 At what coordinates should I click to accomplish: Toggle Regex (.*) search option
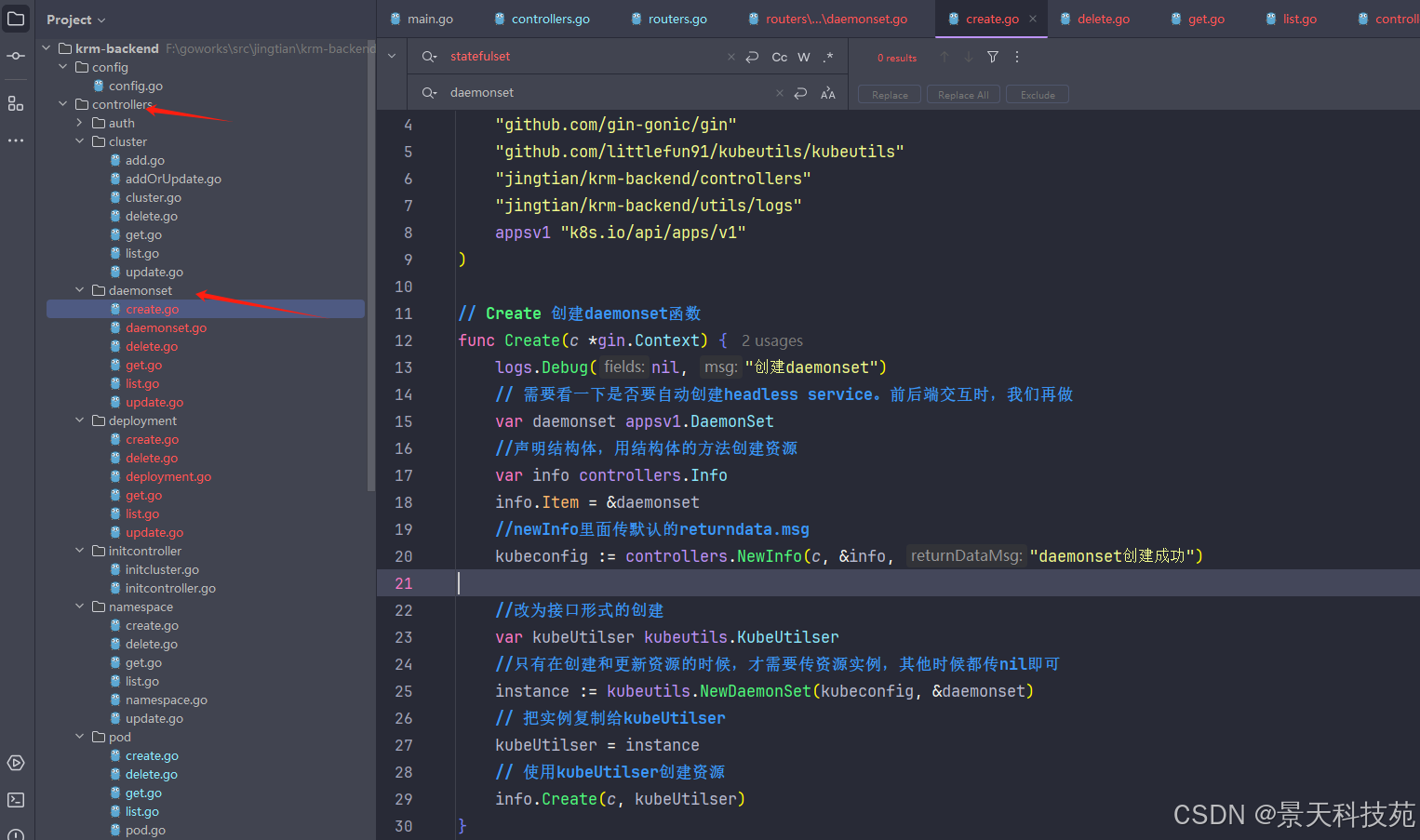click(x=828, y=57)
